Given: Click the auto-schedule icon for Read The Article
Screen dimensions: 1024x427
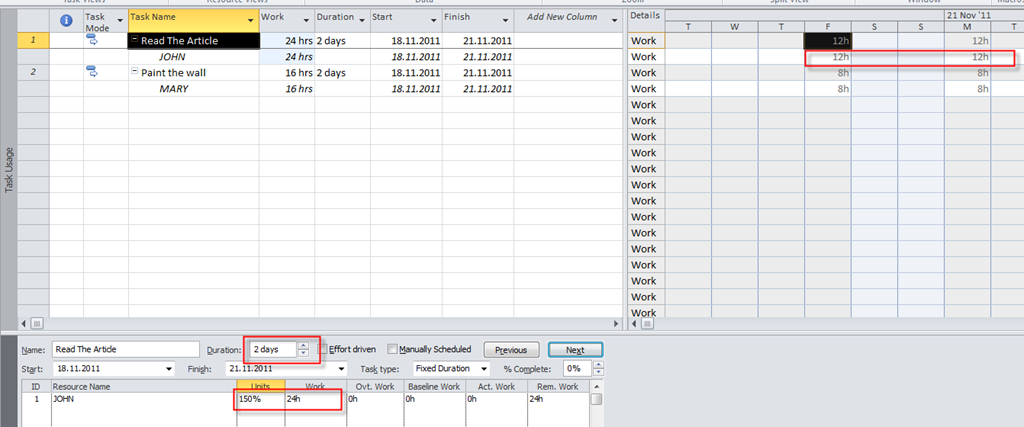Looking at the screenshot, I should [93, 40].
